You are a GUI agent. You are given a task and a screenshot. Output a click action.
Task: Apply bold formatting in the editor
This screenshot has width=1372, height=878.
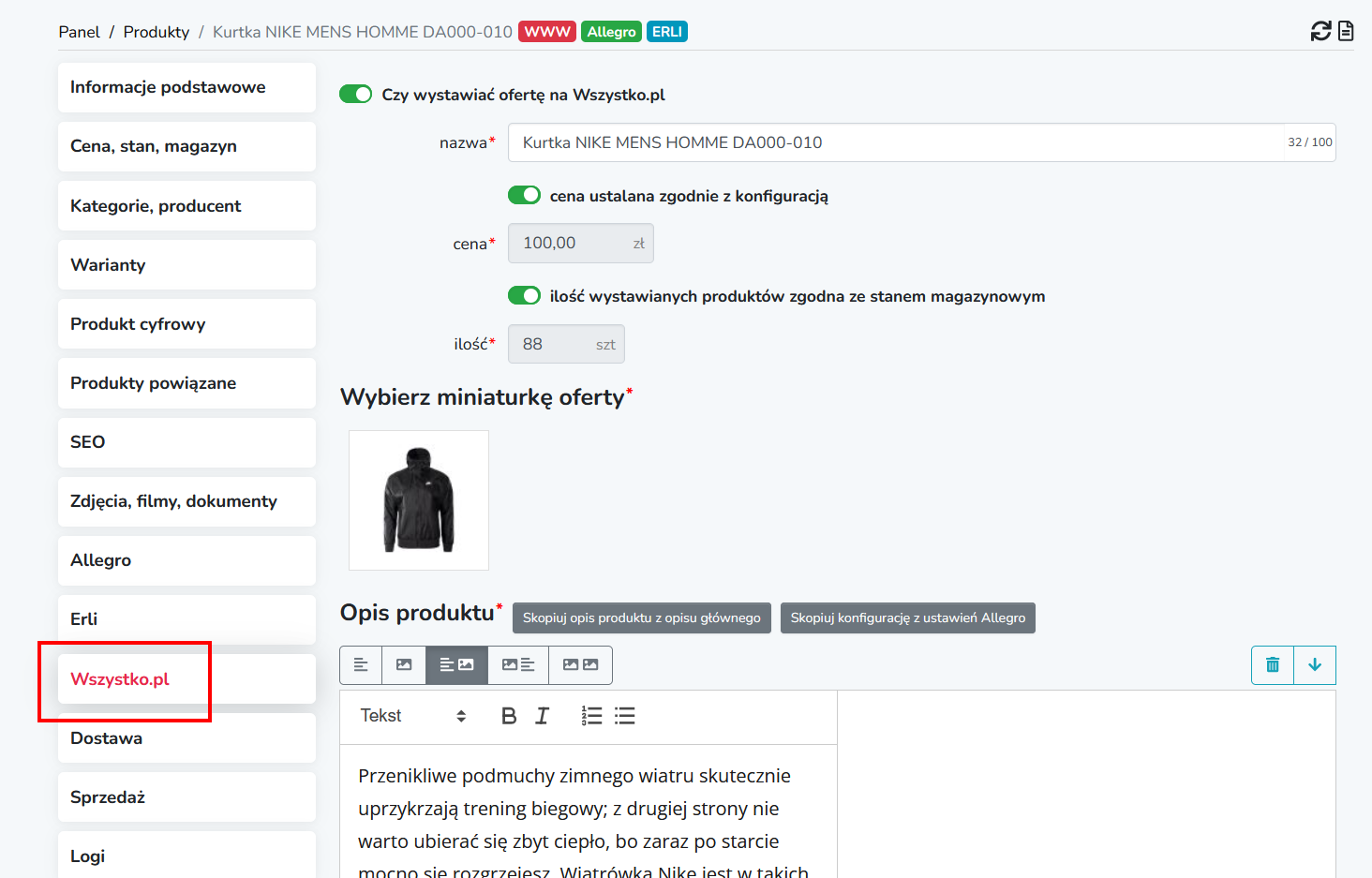point(509,716)
